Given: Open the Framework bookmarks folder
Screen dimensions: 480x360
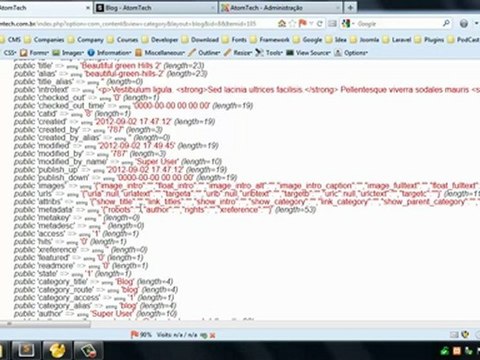Looking at the screenshot, I should (x=270, y=40).
